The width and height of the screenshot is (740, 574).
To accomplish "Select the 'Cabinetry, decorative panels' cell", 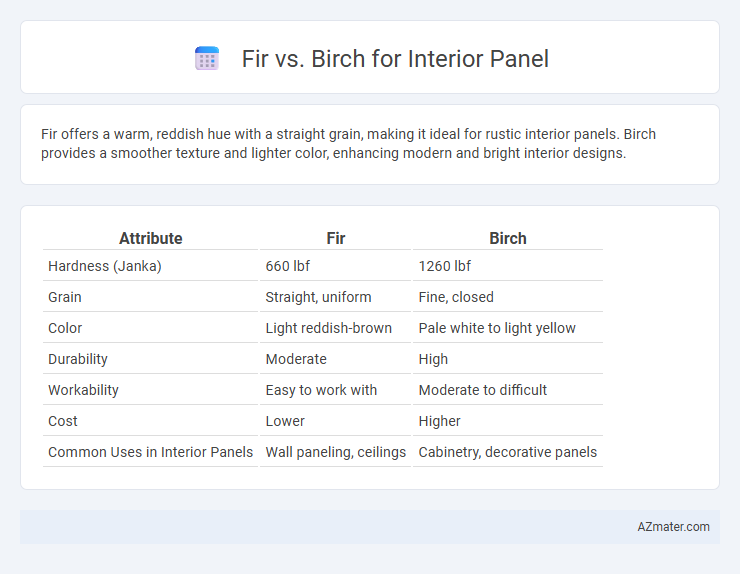I will coord(508,452).
